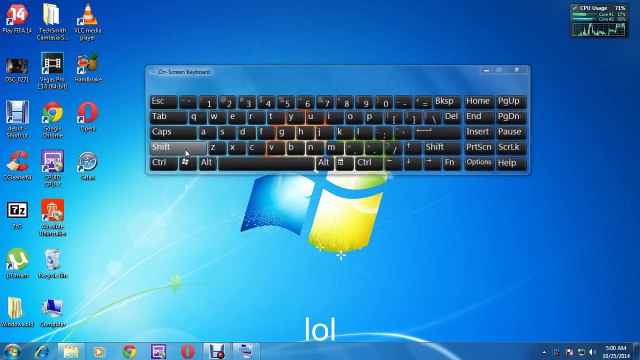Click the Del key

[x=452, y=117]
